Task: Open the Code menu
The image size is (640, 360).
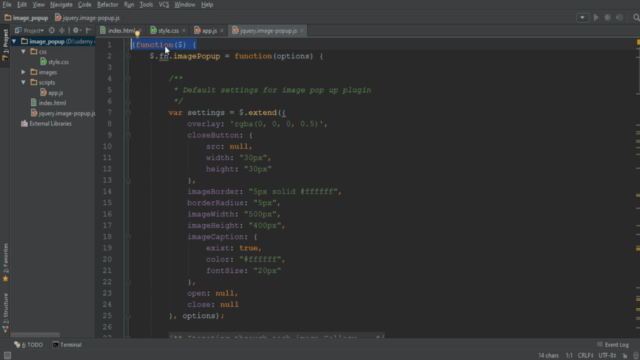Action: click(84, 4)
